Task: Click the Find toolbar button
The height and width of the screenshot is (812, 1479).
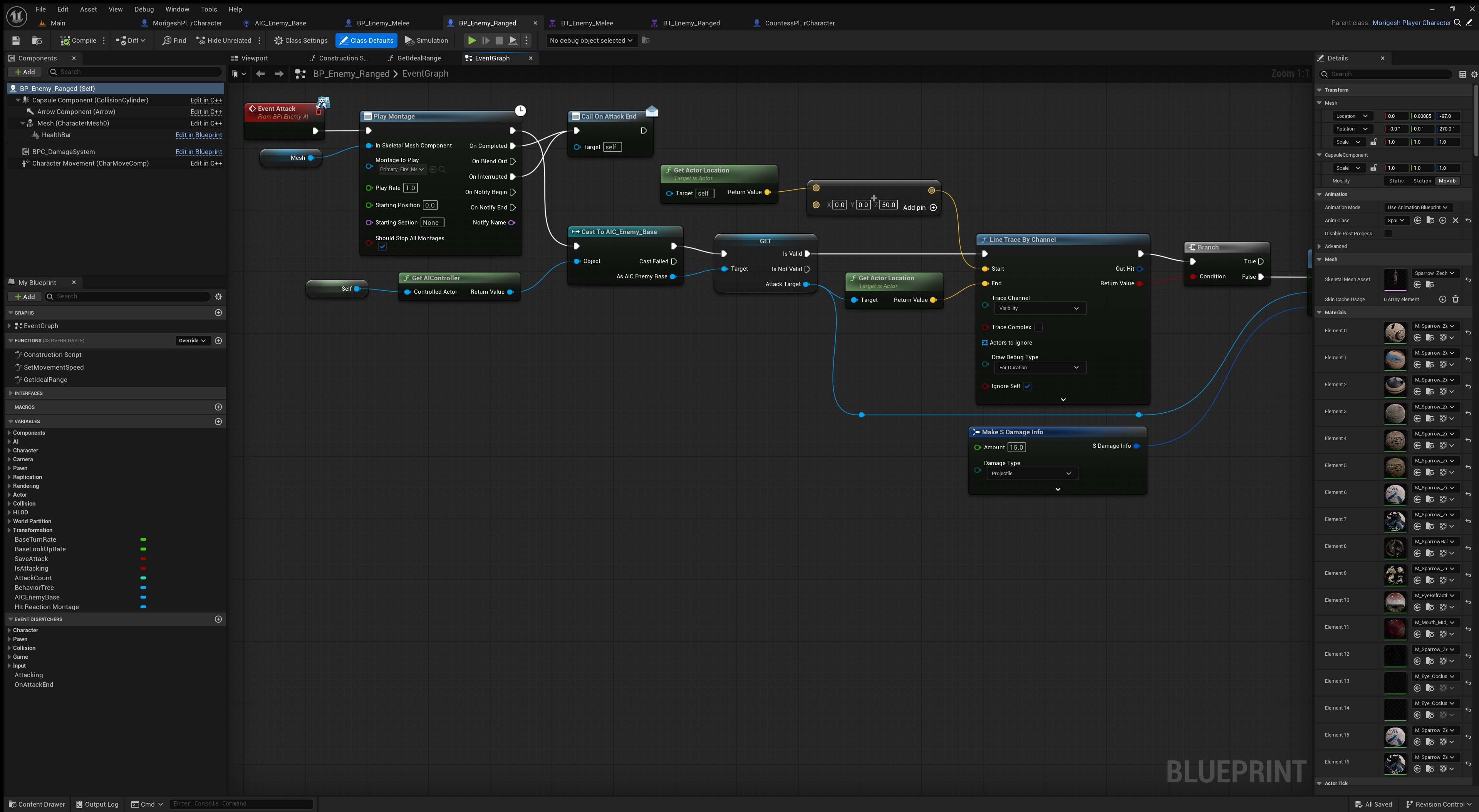Action: 174,40
